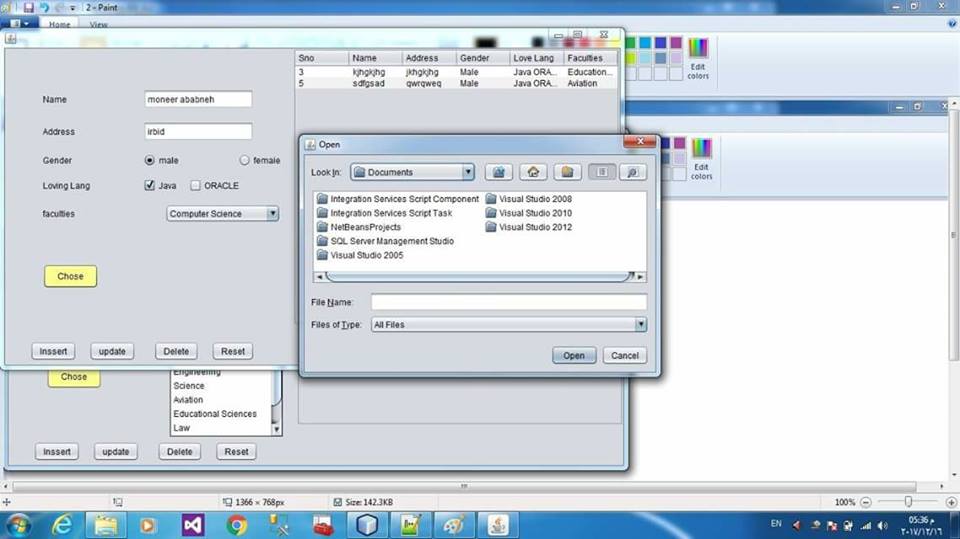
Task: Click Chose button under Computer Science dropdown
Action: [x=70, y=276]
